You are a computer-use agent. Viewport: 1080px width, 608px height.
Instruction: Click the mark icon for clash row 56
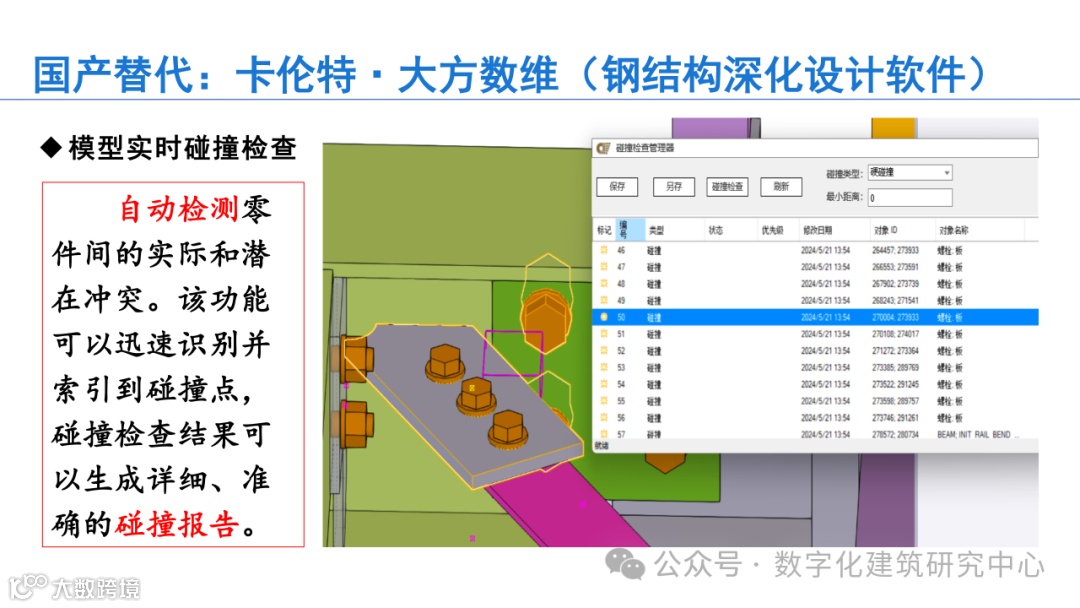click(x=604, y=418)
